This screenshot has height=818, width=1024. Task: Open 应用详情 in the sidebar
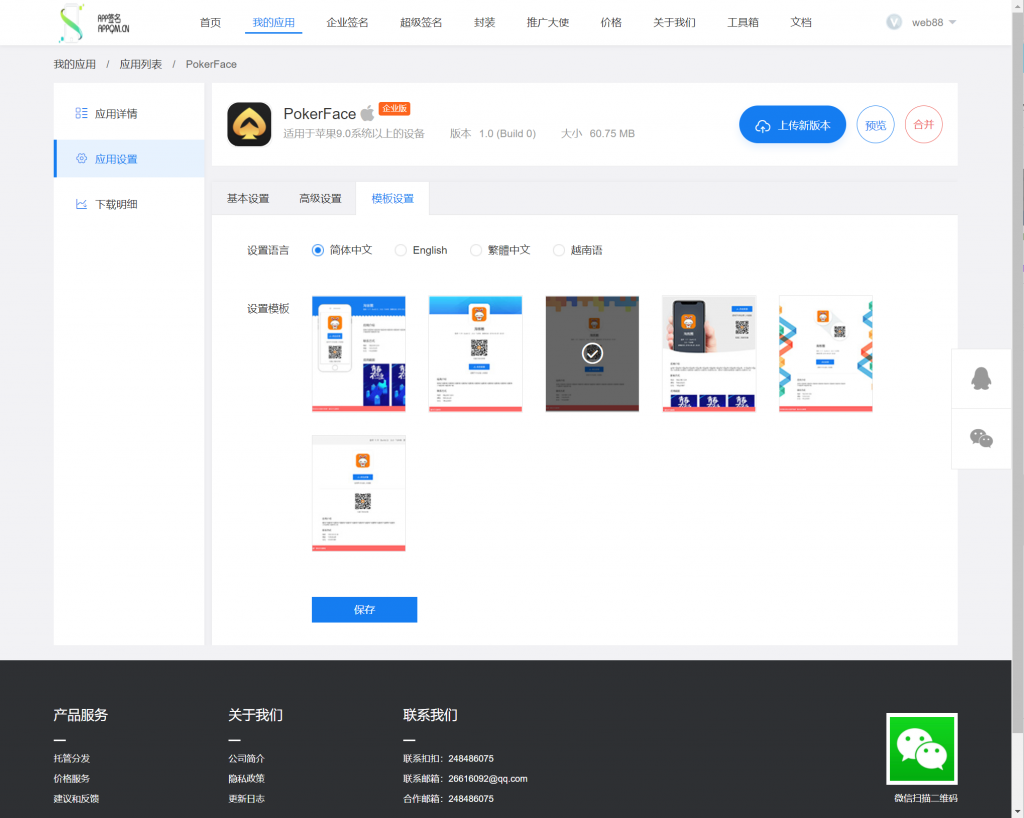(x=115, y=114)
